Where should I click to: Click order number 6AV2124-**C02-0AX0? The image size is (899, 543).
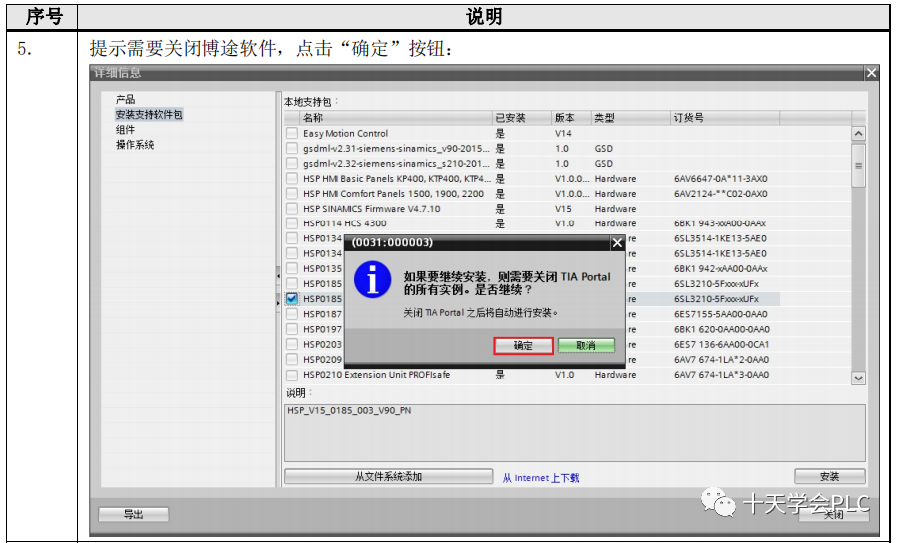pos(721,194)
